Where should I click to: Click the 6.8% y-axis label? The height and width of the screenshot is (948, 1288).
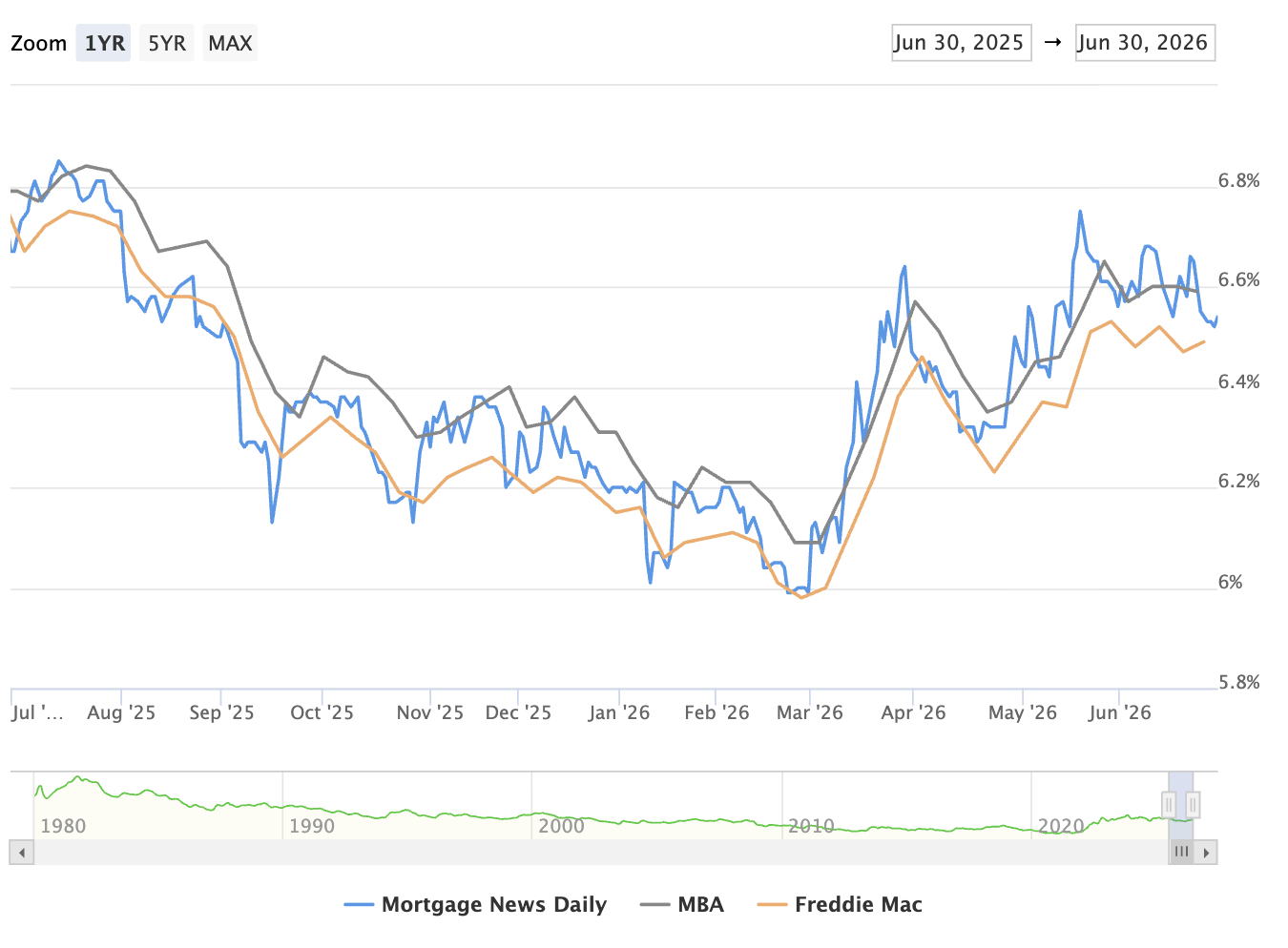(x=1239, y=180)
